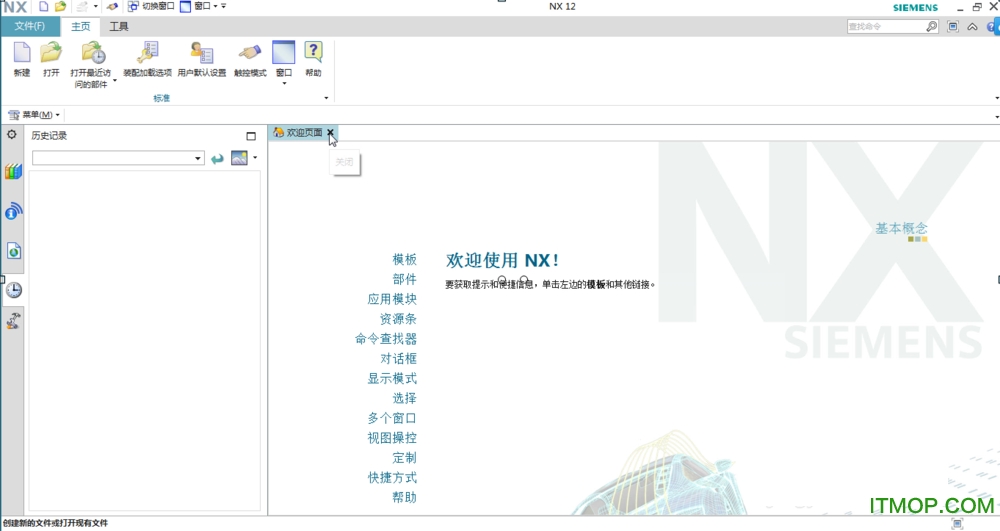The width and height of the screenshot is (1000, 531).
Task: Expand the ribbon options arrow at far right
Action: click(x=996, y=98)
